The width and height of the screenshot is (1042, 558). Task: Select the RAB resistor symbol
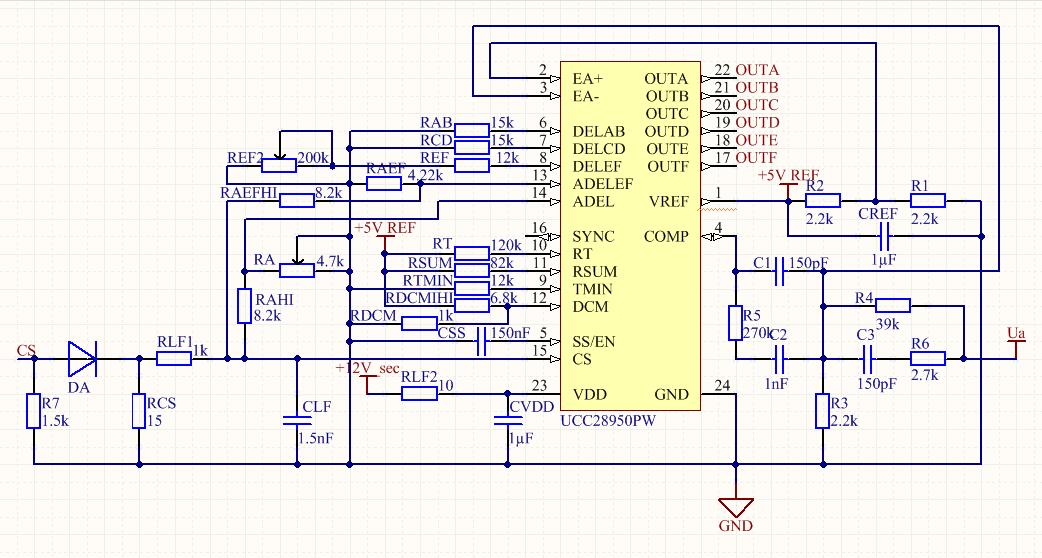click(472, 130)
